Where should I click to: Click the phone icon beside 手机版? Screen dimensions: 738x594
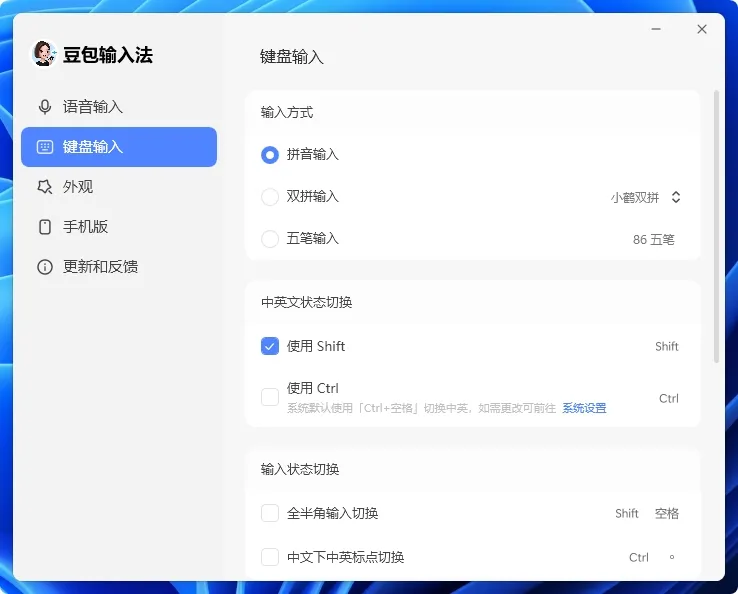[x=45, y=227]
